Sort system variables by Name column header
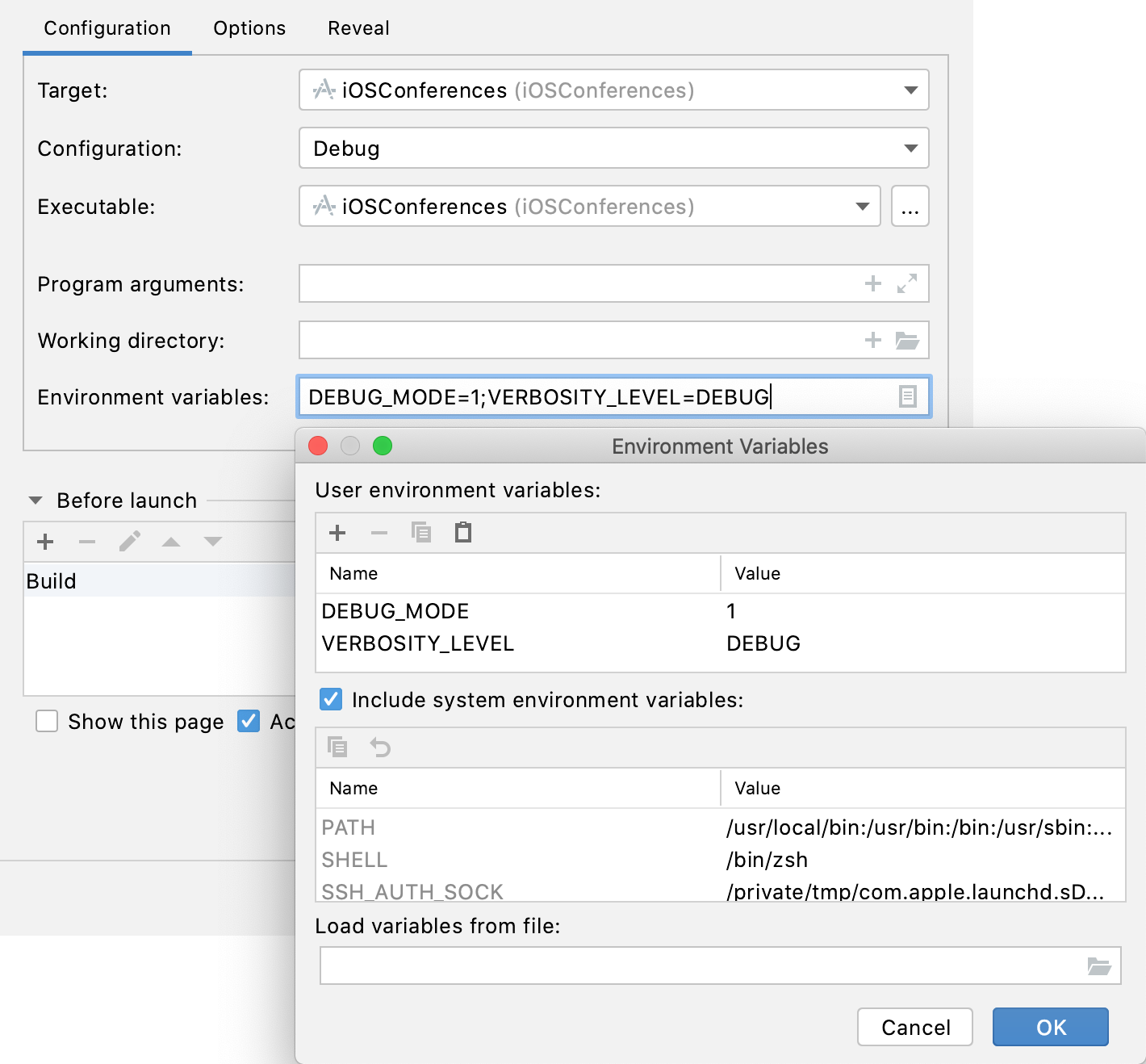The height and width of the screenshot is (1064, 1146). click(517, 788)
